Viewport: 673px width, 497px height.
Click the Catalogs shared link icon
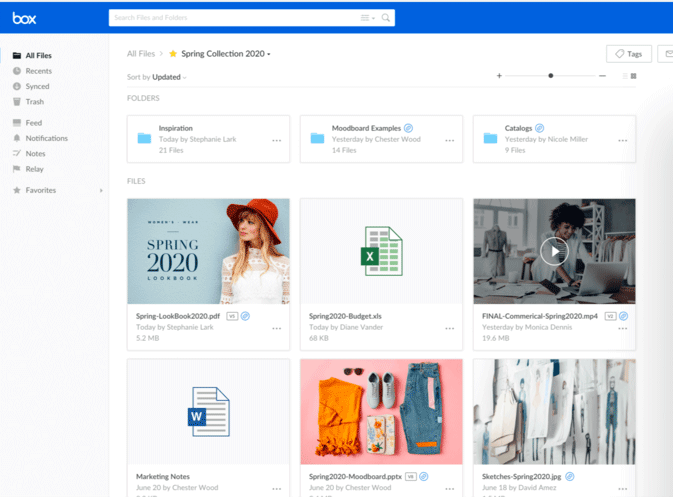click(x=540, y=128)
